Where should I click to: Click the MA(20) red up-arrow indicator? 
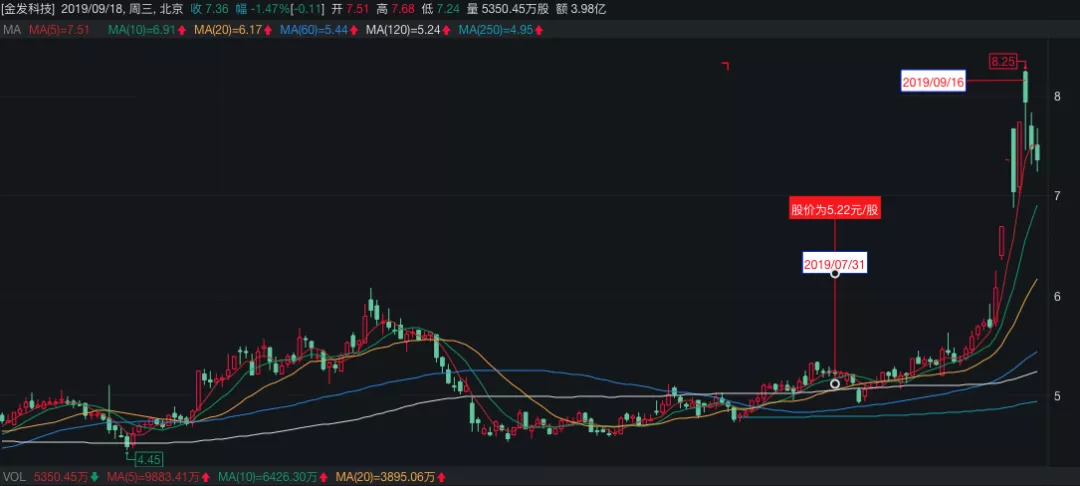267,30
